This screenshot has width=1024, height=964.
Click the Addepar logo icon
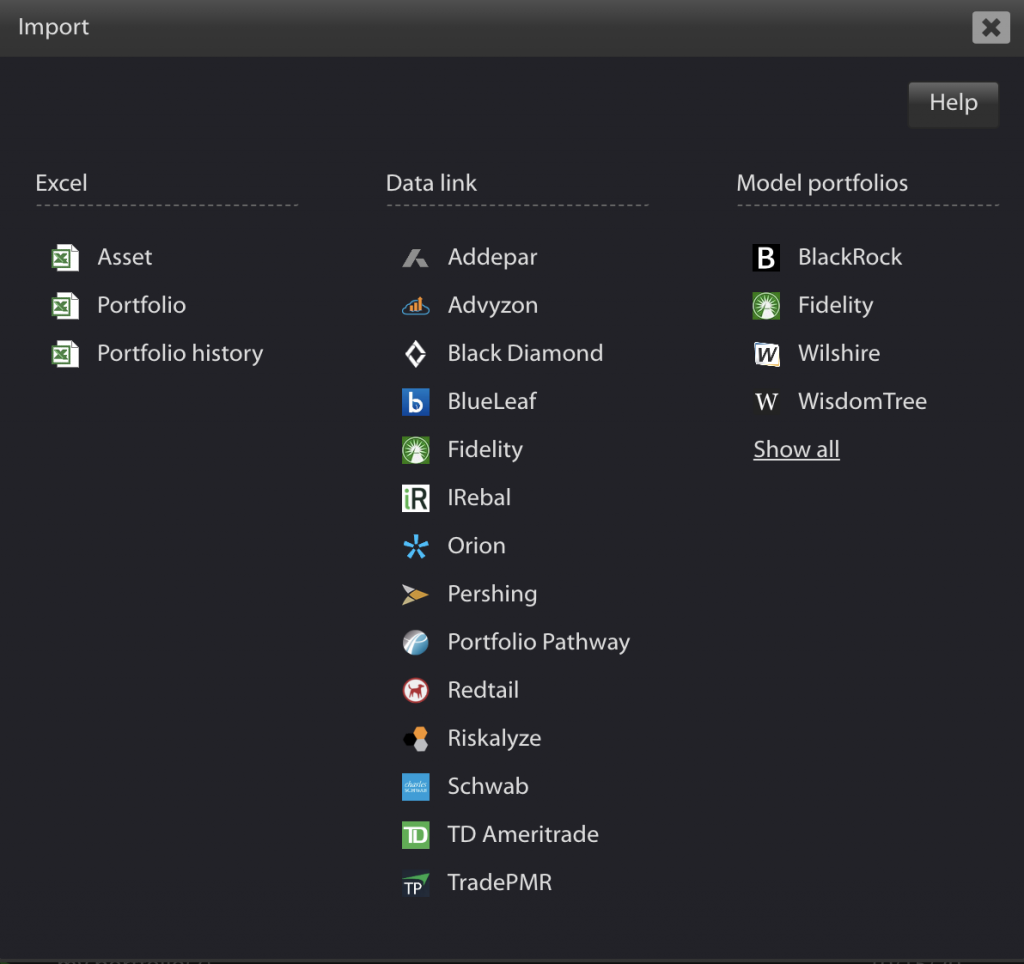point(415,258)
